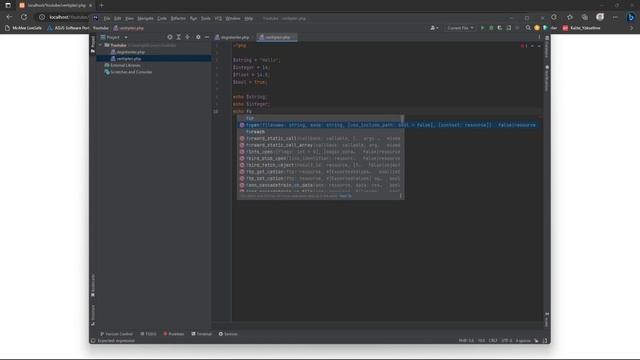Image resolution: width=640 pixels, height=360 pixels.
Task: Toggle tool window quick access icon in status bar
Action: coord(93,340)
